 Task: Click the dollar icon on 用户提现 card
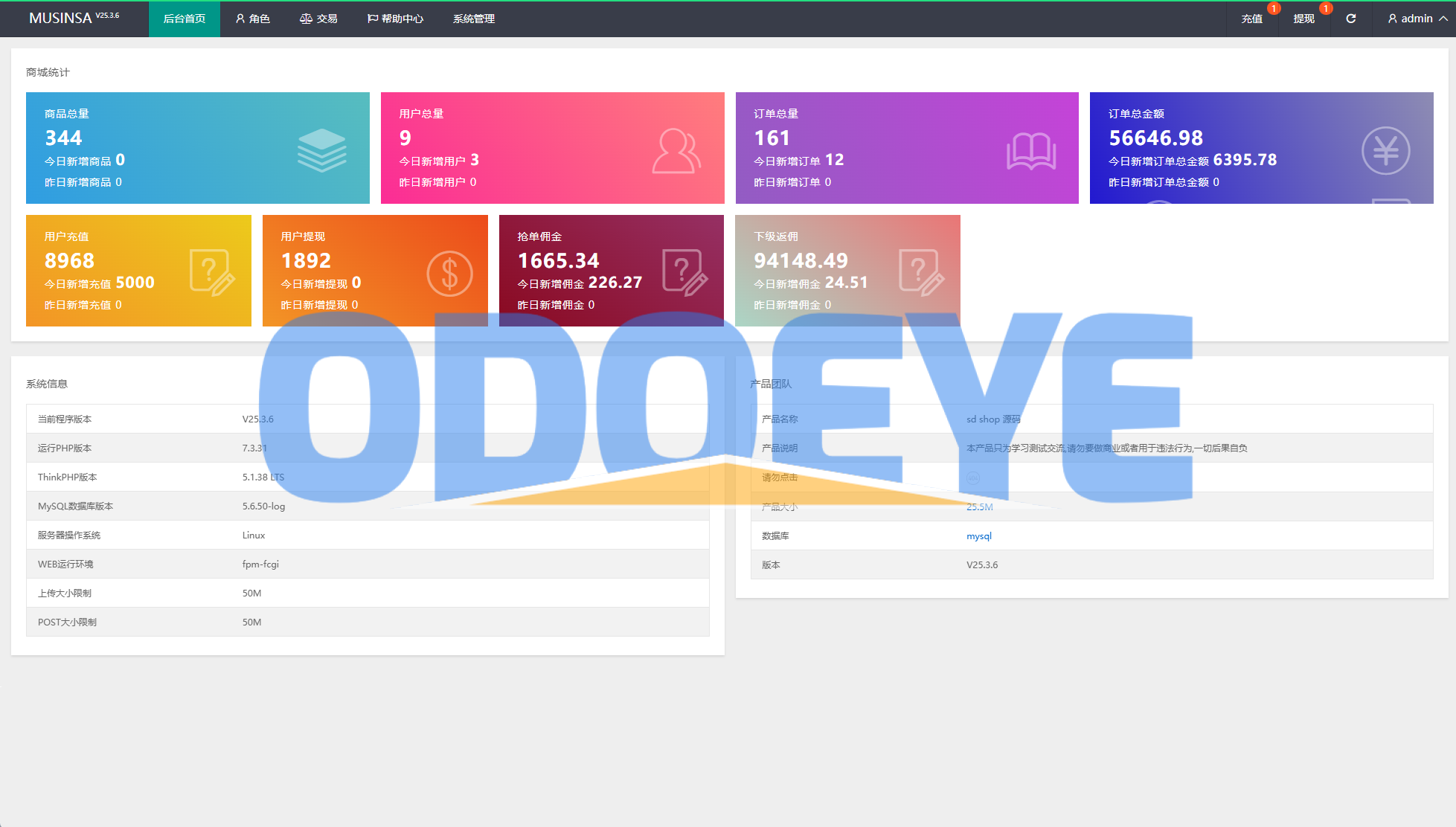(449, 274)
